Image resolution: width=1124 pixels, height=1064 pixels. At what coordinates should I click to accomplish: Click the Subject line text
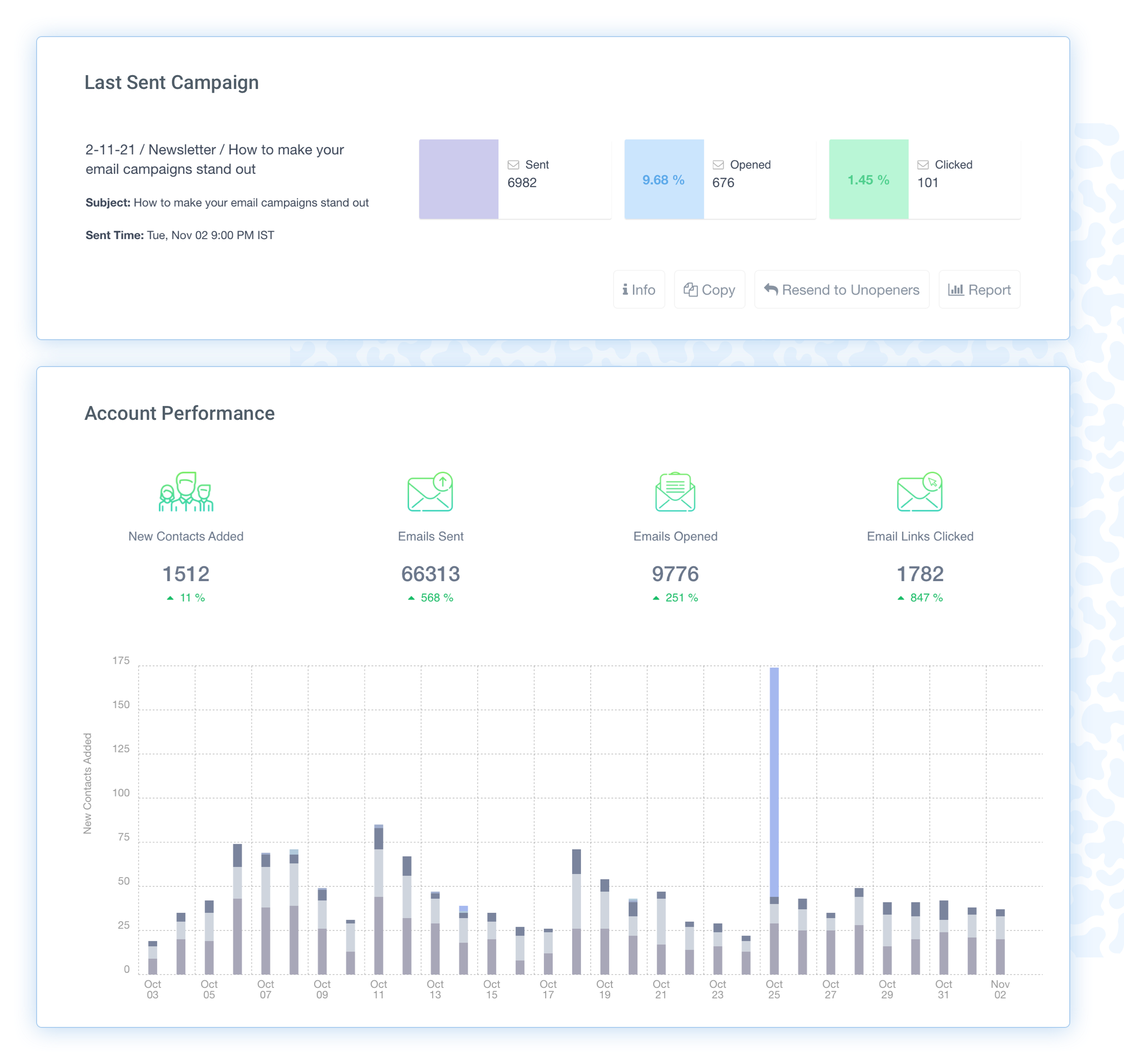[x=227, y=203]
